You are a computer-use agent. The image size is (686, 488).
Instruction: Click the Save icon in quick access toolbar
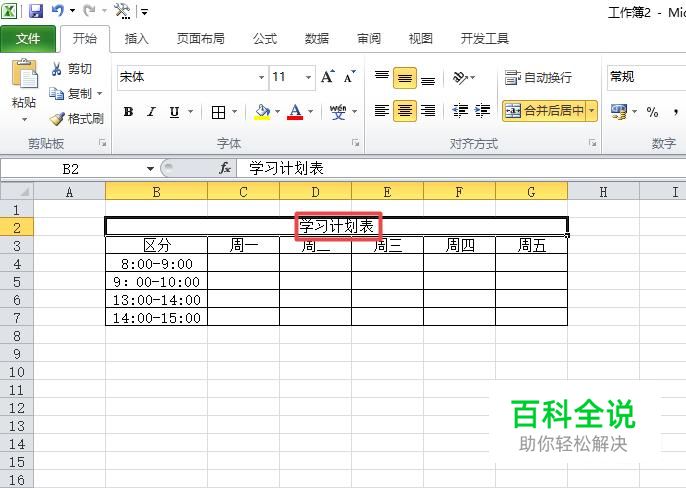[x=36, y=11]
